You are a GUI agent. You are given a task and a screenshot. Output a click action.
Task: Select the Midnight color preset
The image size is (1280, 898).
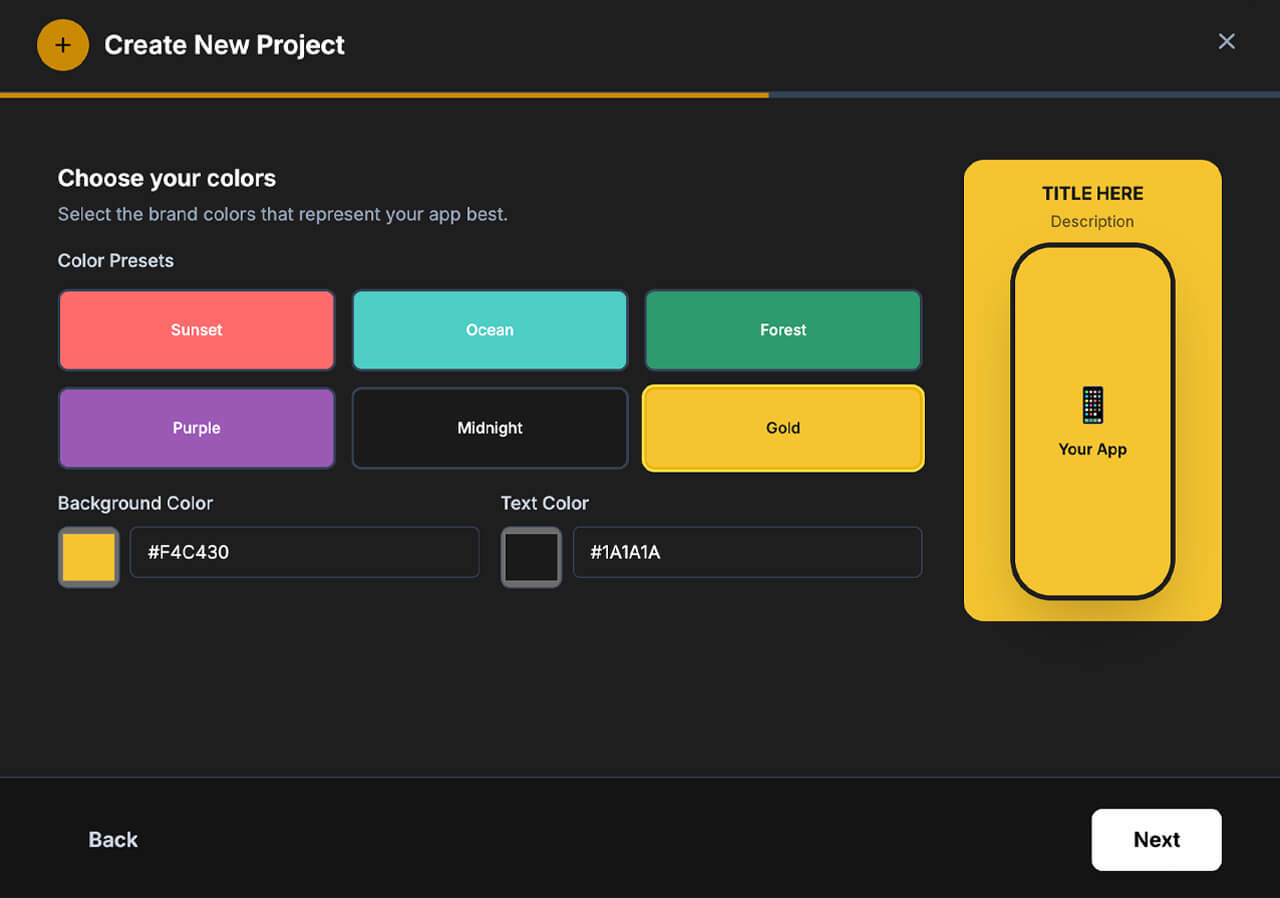[489, 428]
